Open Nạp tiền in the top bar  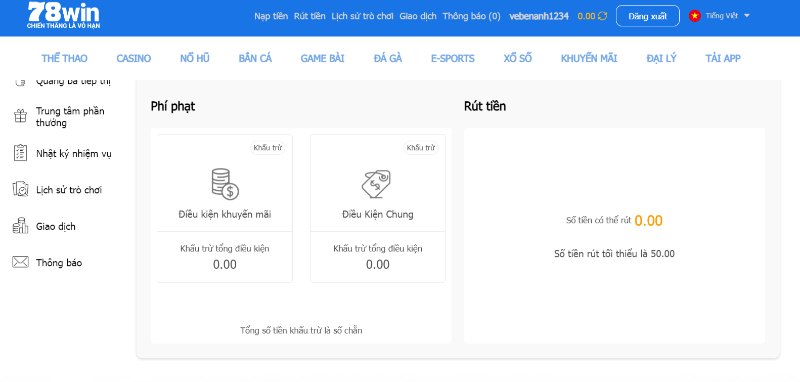click(271, 16)
